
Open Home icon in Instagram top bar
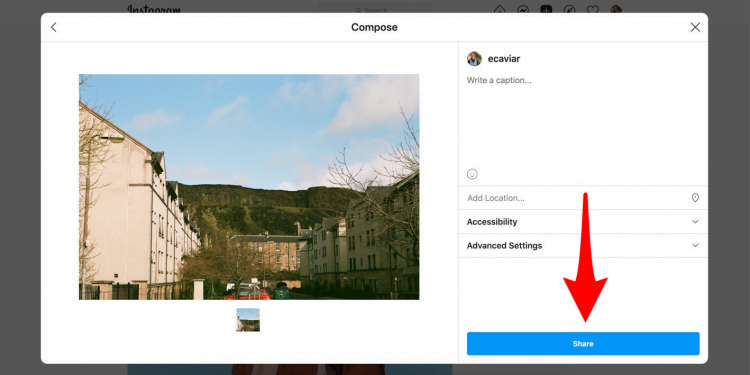coord(499,9)
